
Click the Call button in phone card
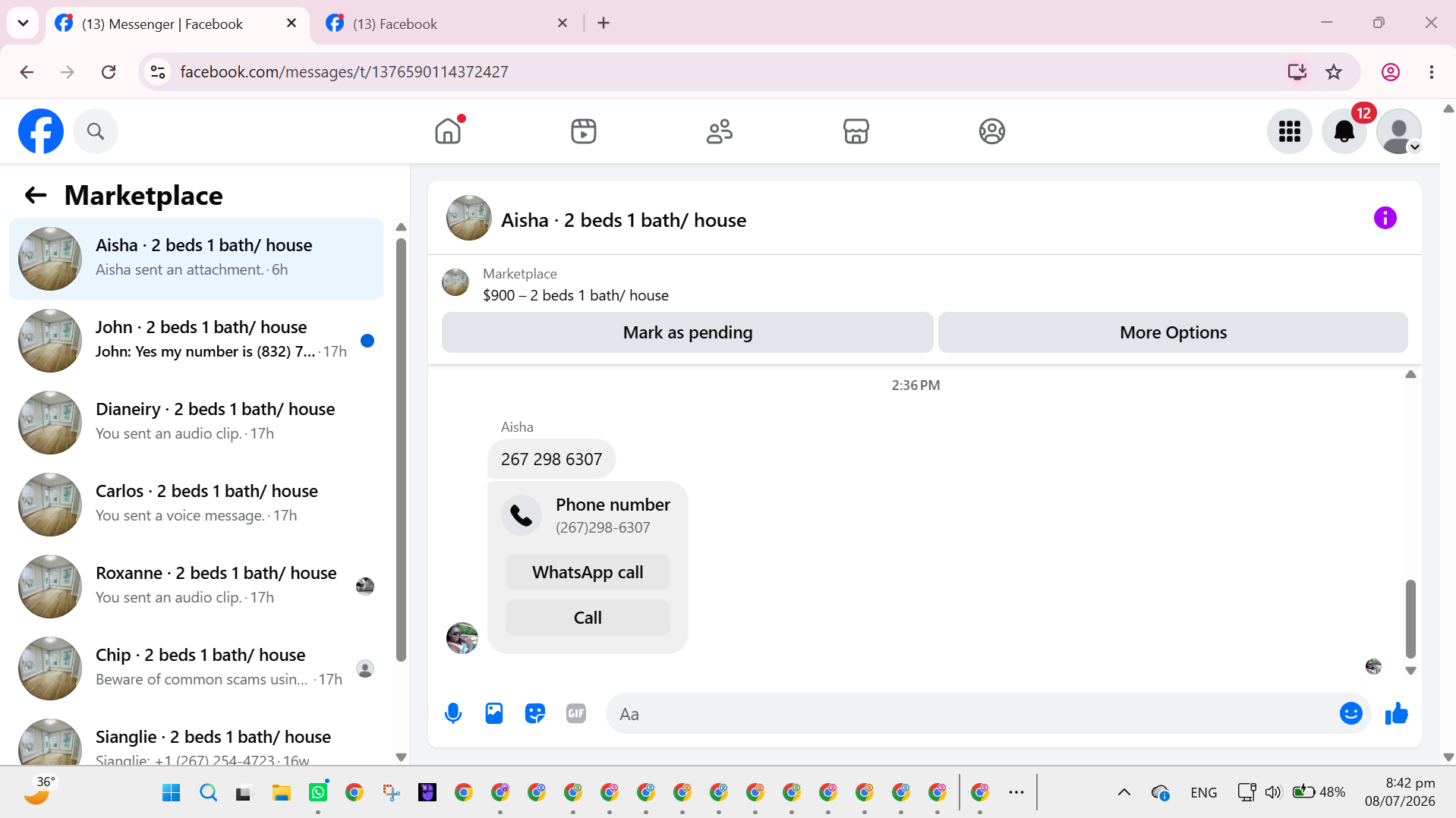[588, 618]
